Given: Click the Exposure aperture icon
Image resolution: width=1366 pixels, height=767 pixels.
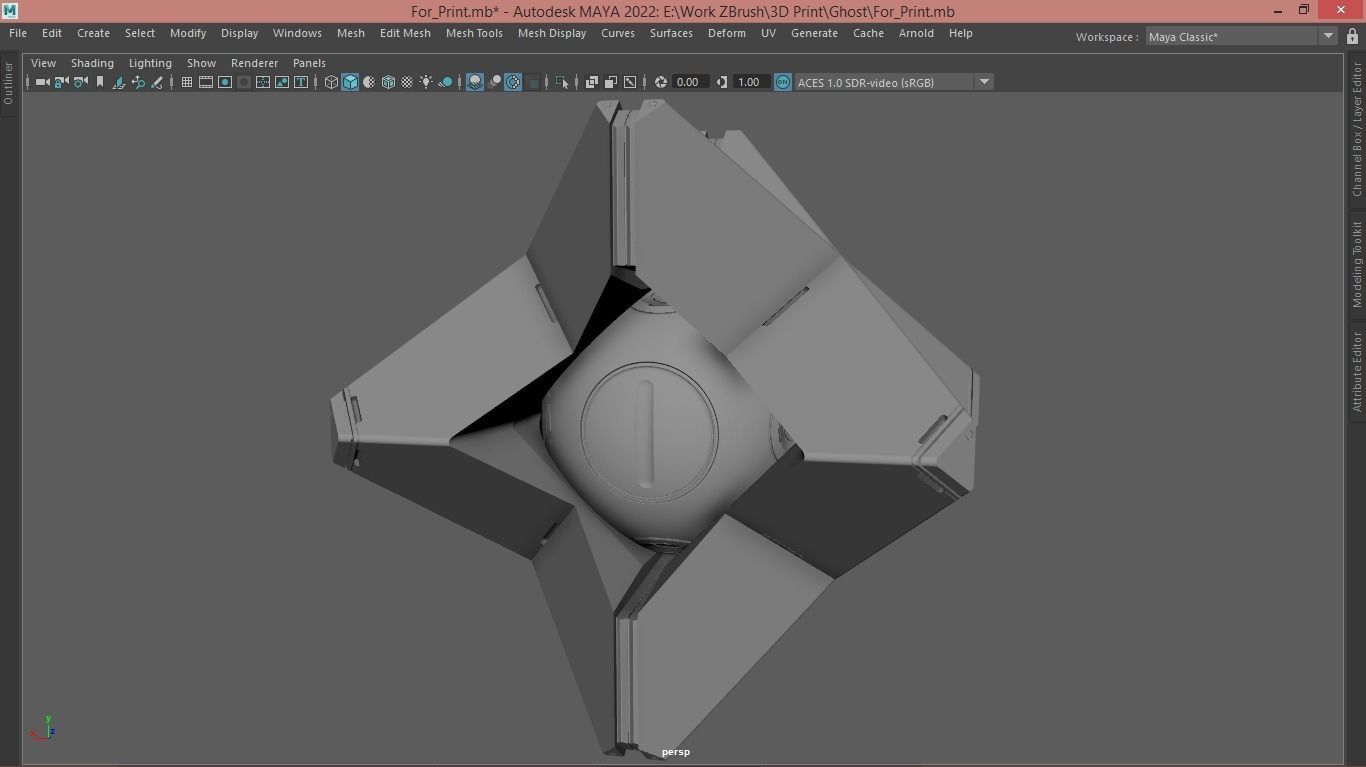Looking at the screenshot, I should point(660,82).
